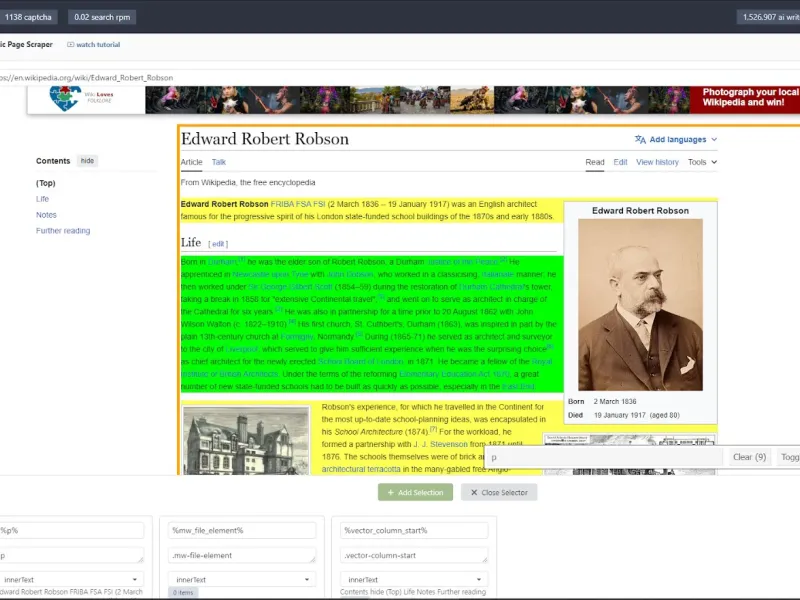Viewport: 800px width, 600px height.
Task: Open the View history tab
Action: pyautogui.click(x=657, y=162)
